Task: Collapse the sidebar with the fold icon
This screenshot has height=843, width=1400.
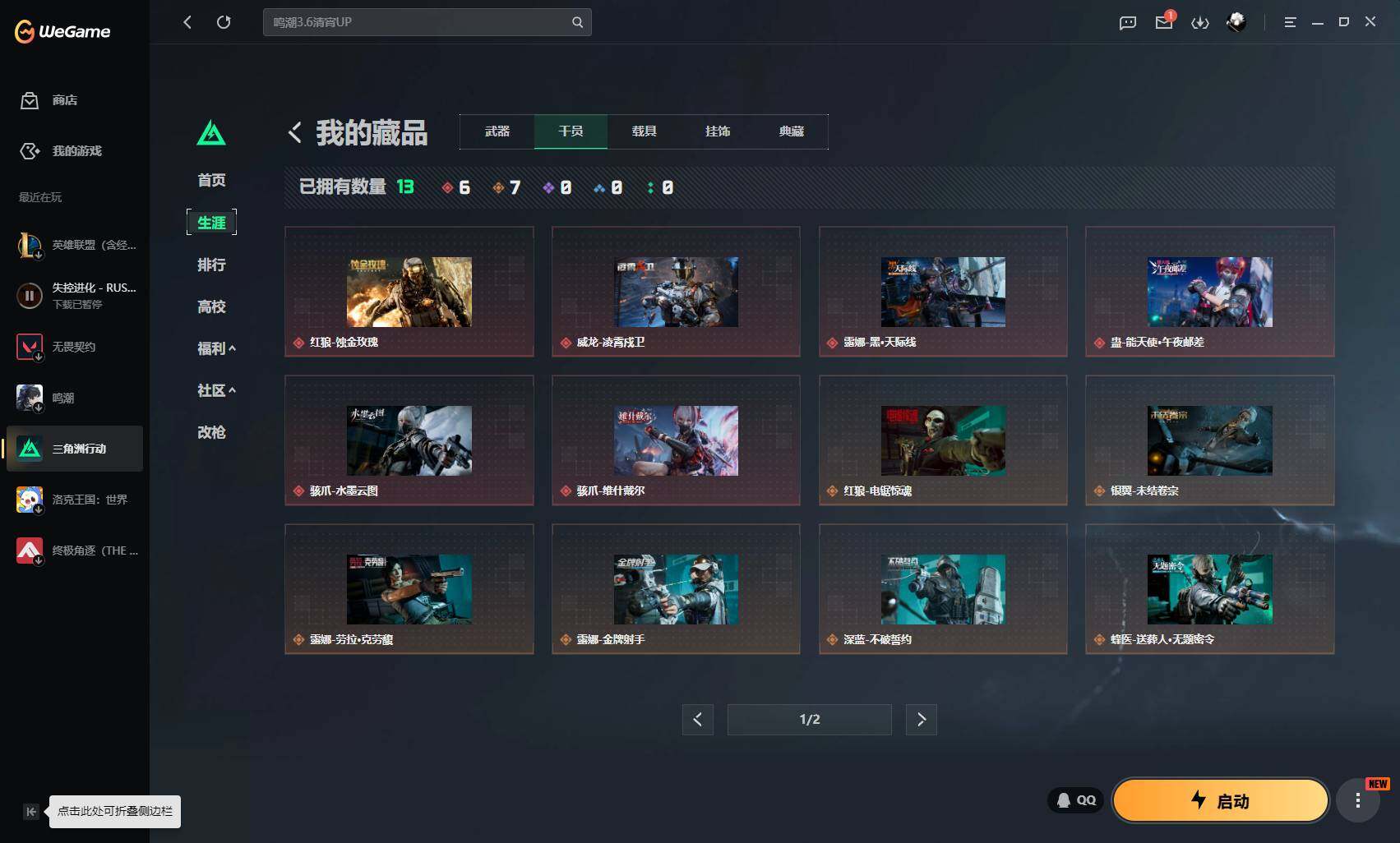Action: (30, 812)
